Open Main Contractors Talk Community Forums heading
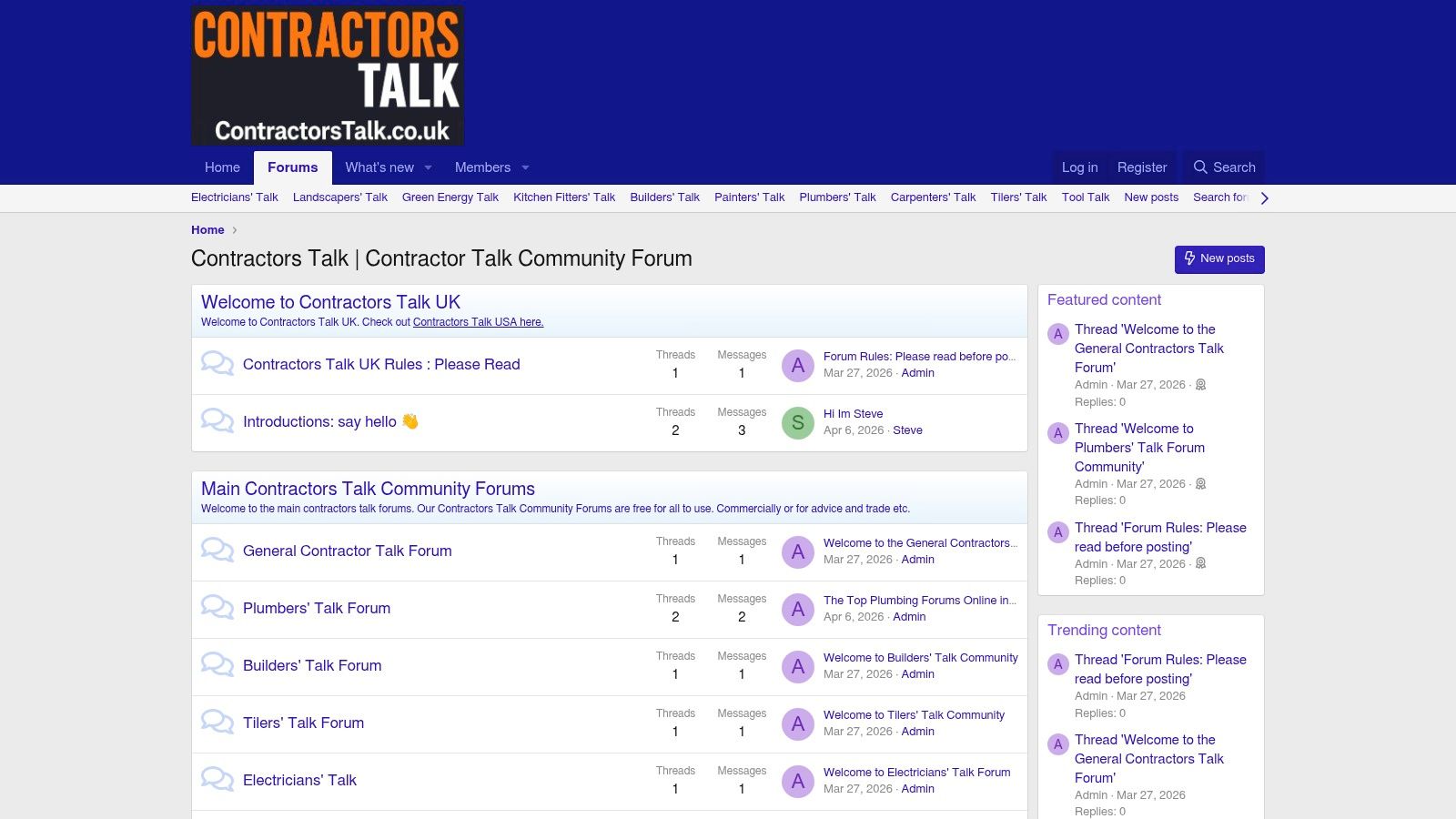The width and height of the screenshot is (1456, 819). 368,489
